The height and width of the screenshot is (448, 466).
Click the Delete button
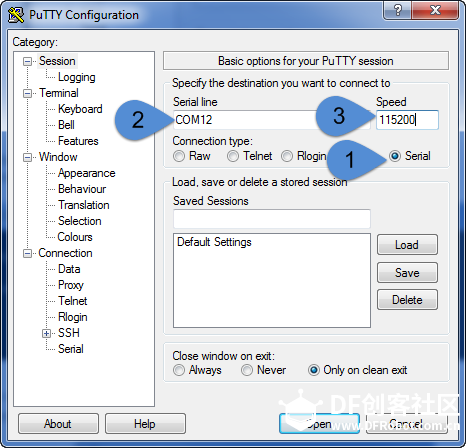[407, 300]
